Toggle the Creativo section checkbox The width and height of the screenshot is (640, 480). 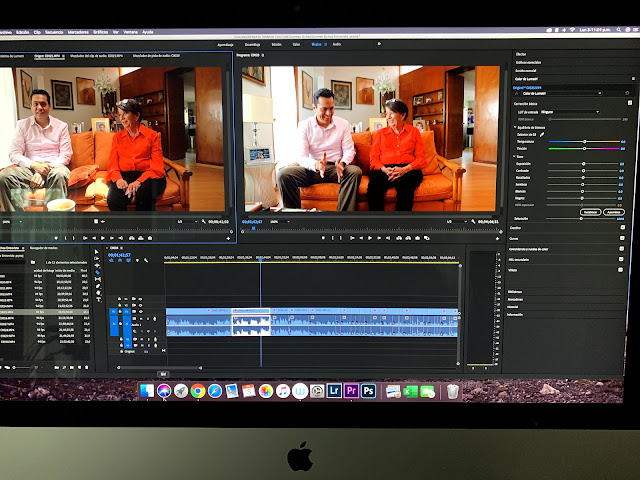click(x=622, y=228)
